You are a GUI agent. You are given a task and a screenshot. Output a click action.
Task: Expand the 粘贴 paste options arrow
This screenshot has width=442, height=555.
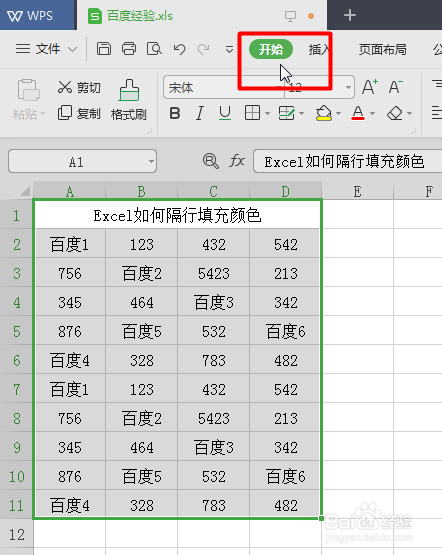42,114
